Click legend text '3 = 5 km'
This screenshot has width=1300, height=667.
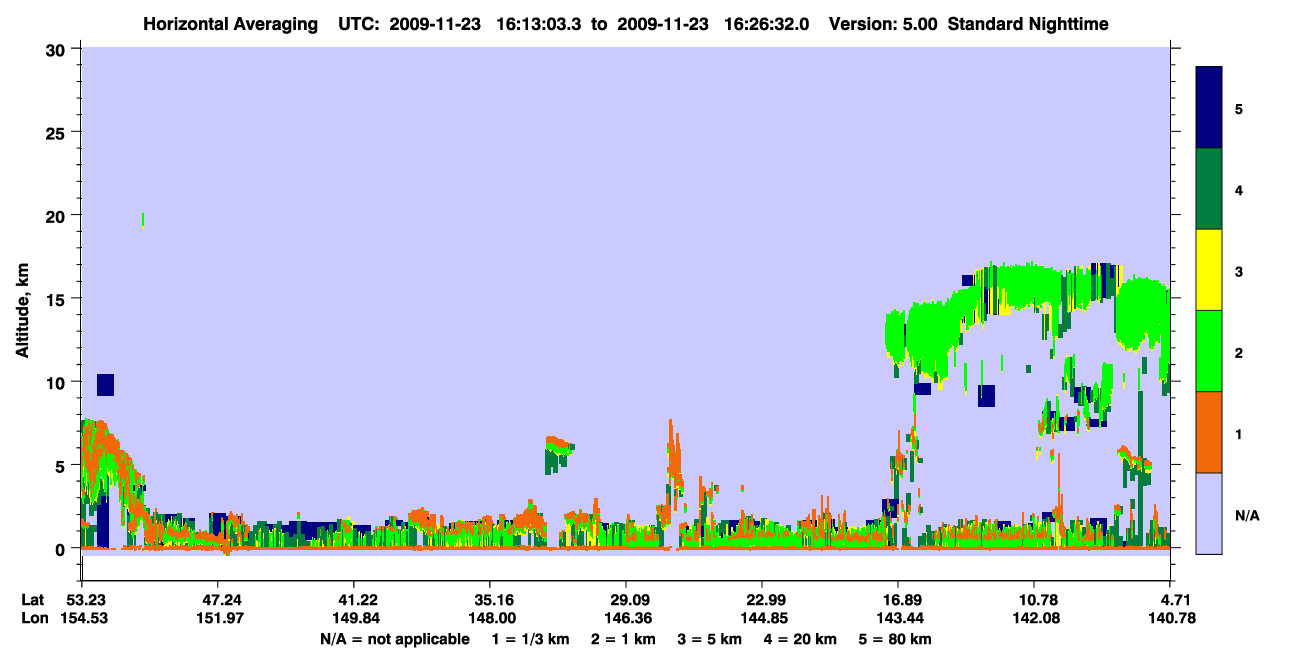click(711, 639)
